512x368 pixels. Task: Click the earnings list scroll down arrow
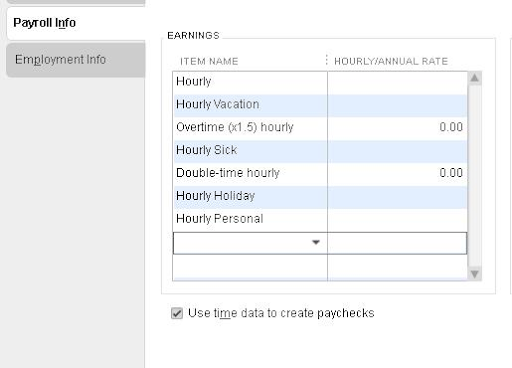pos(475,274)
